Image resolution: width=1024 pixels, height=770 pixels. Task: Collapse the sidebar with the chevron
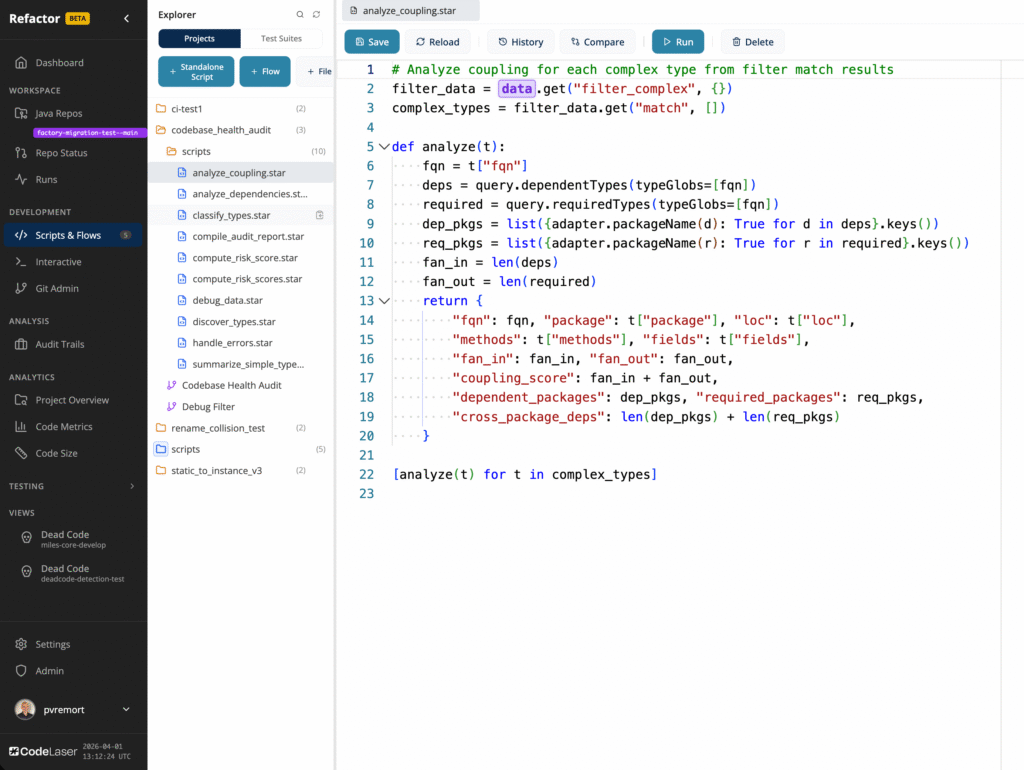tap(126, 18)
